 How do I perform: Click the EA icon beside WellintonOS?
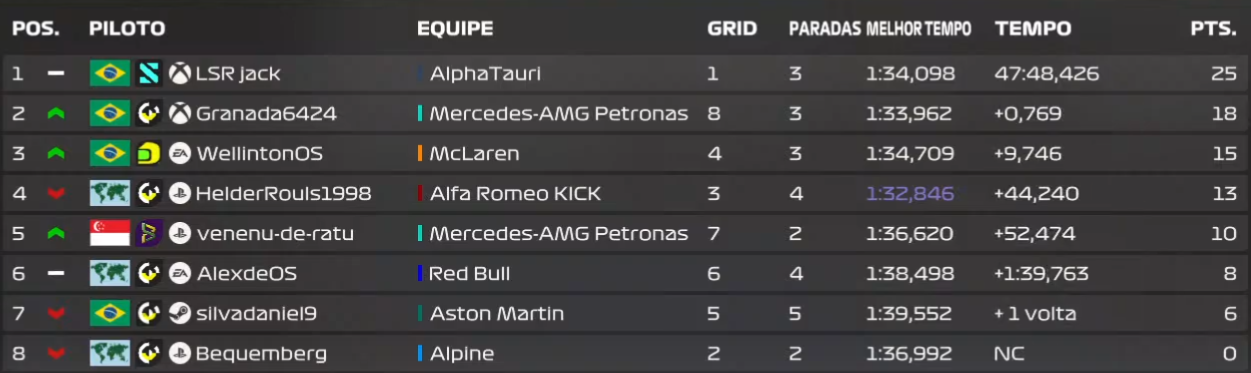click(x=179, y=153)
